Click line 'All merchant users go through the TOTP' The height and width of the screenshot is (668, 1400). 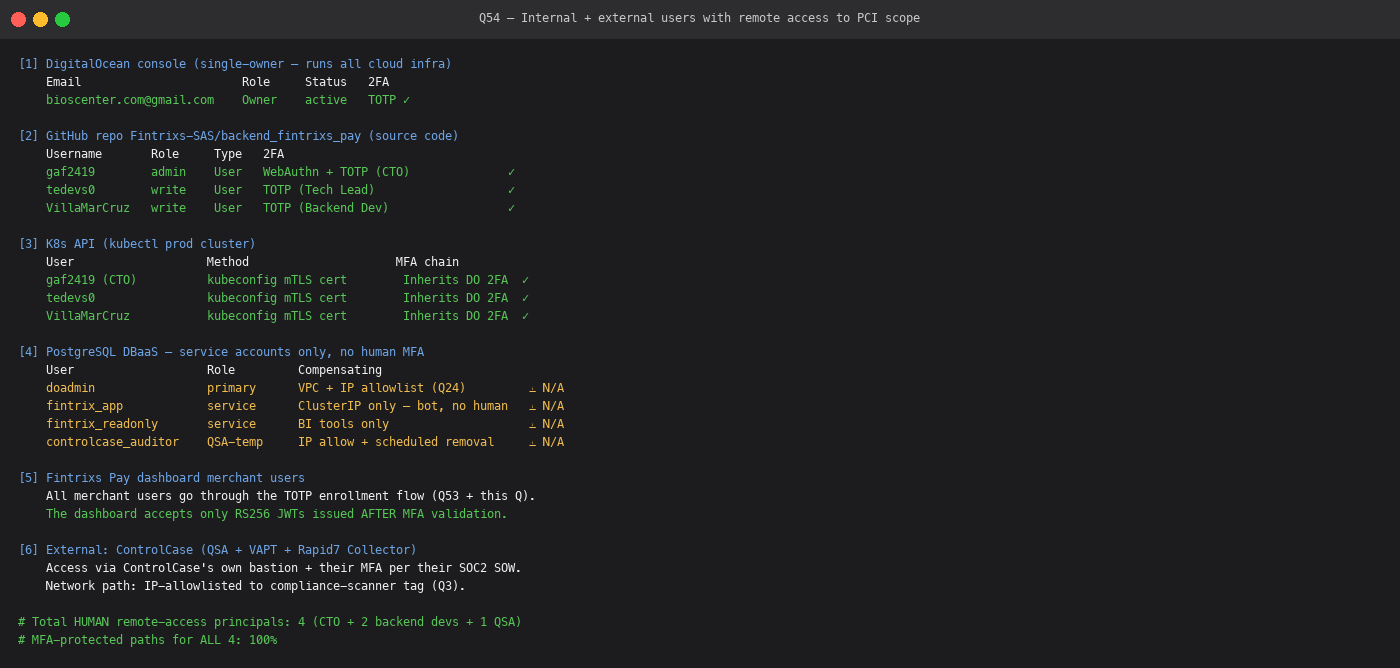pos(291,496)
